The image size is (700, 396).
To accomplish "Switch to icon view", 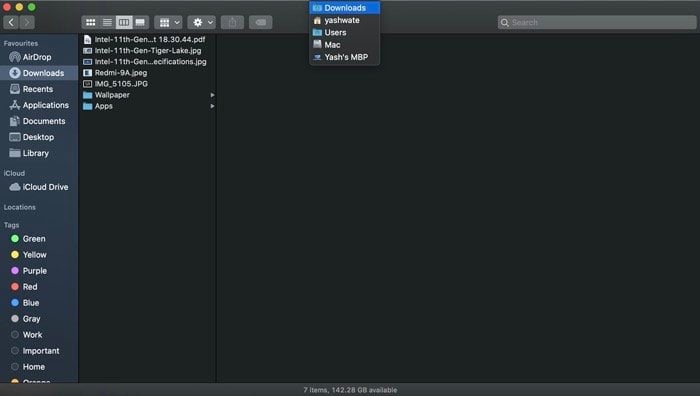I will [90, 22].
